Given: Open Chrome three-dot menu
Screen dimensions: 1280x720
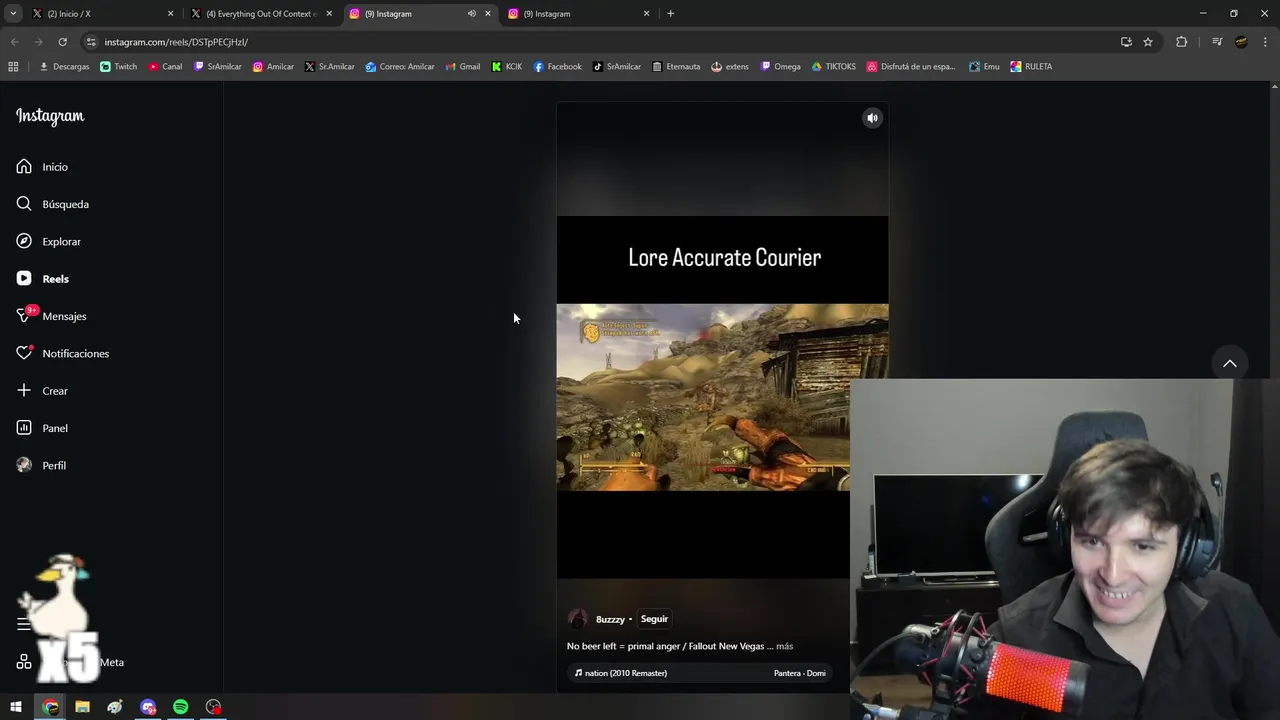Looking at the screenshot, I should pos(1266,42).
